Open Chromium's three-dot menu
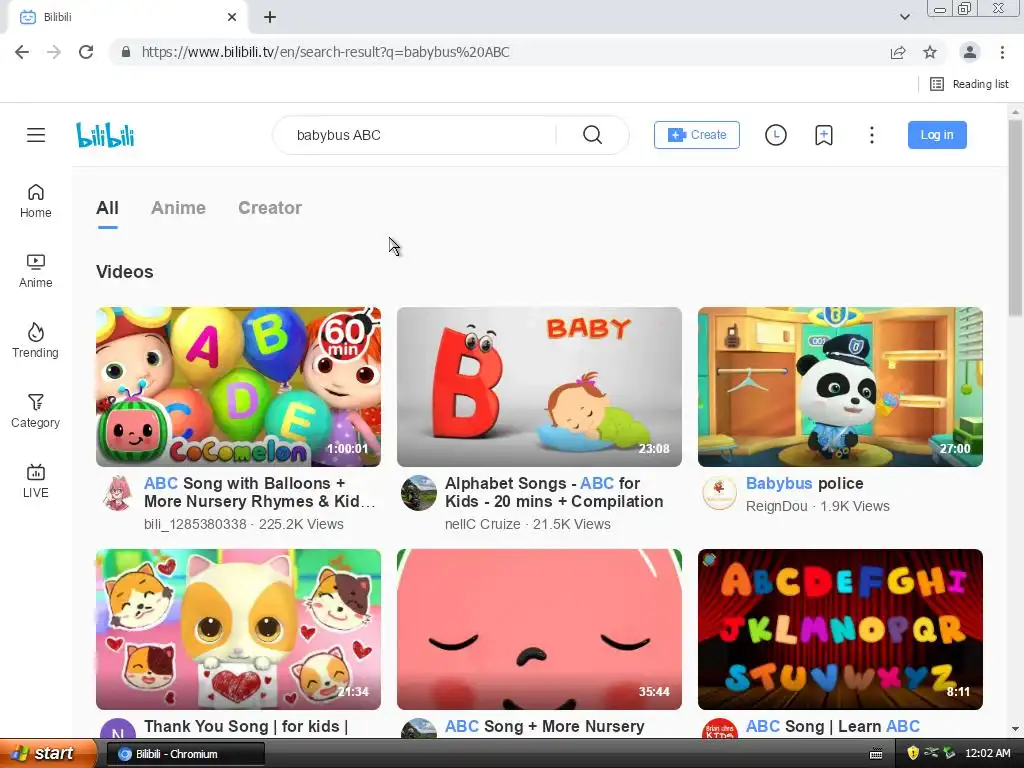The width and height of the screenshot is (1024, 768). [x=1002, y=52]
